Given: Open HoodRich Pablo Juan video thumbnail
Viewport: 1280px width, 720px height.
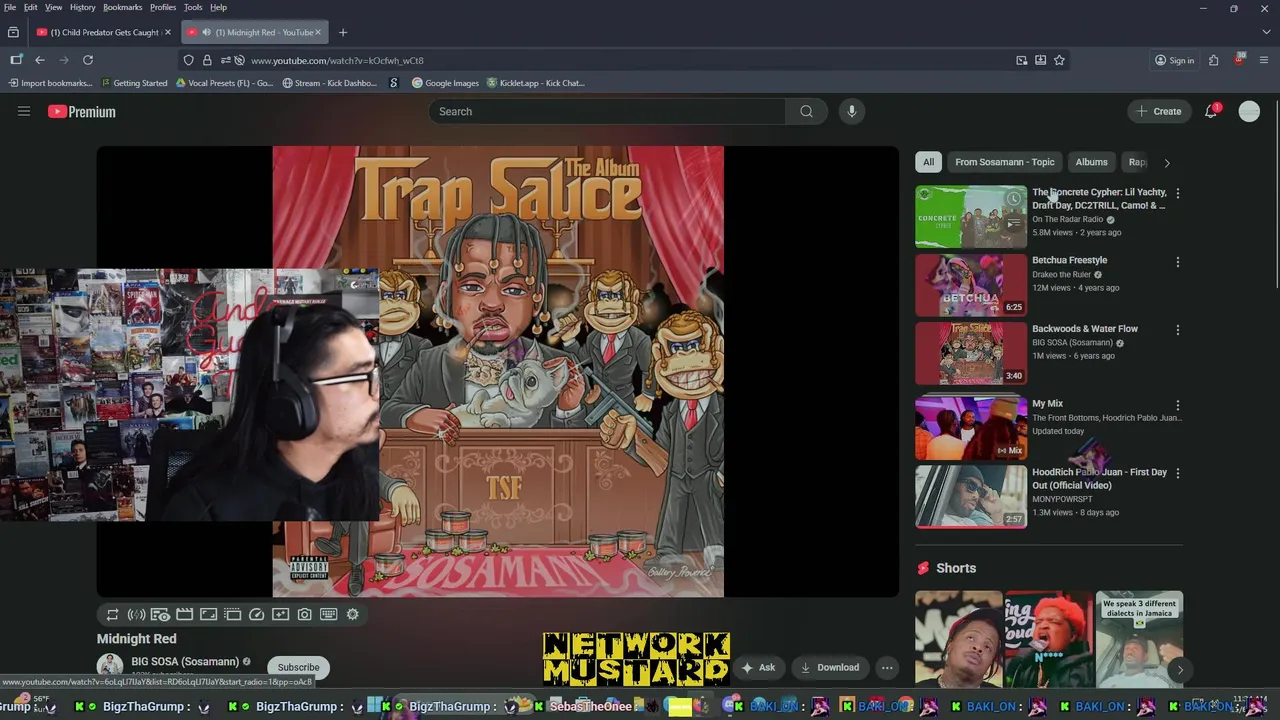Looking at the screenshot, I should point(971,496).
